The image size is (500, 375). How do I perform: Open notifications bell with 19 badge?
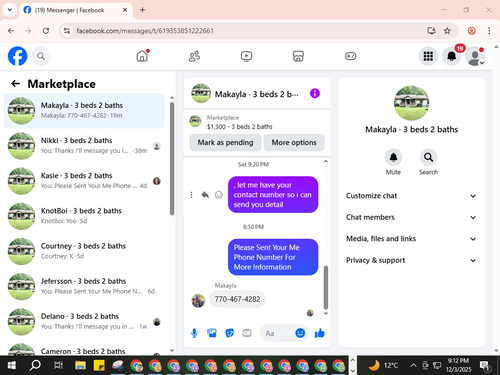[452, 56]
